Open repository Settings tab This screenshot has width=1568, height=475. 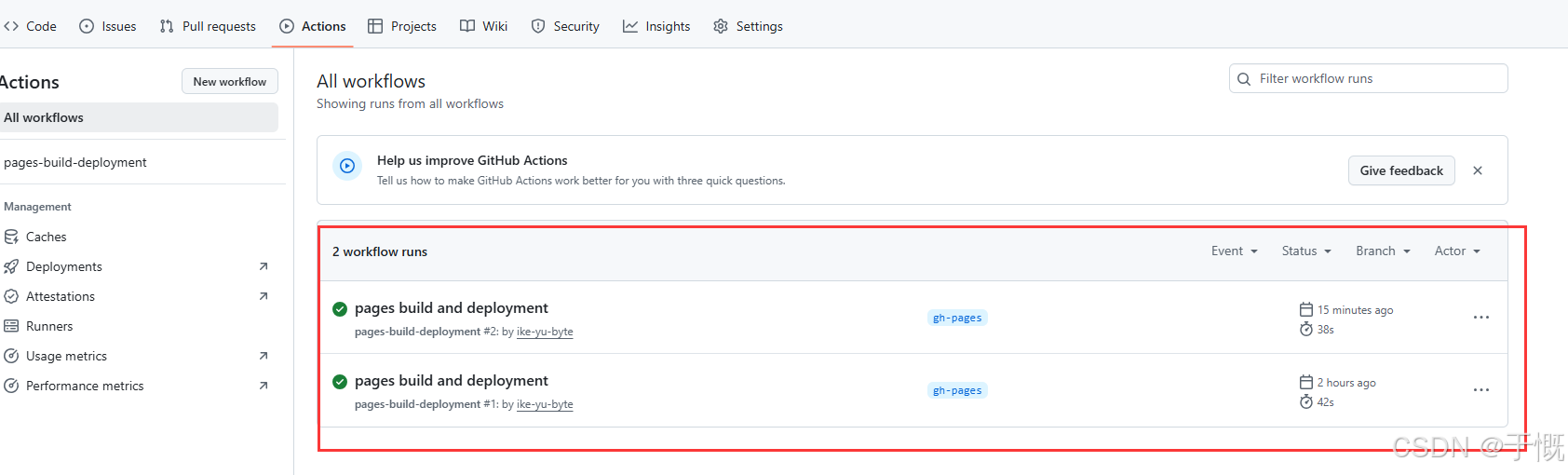click(x=748, y=26)
